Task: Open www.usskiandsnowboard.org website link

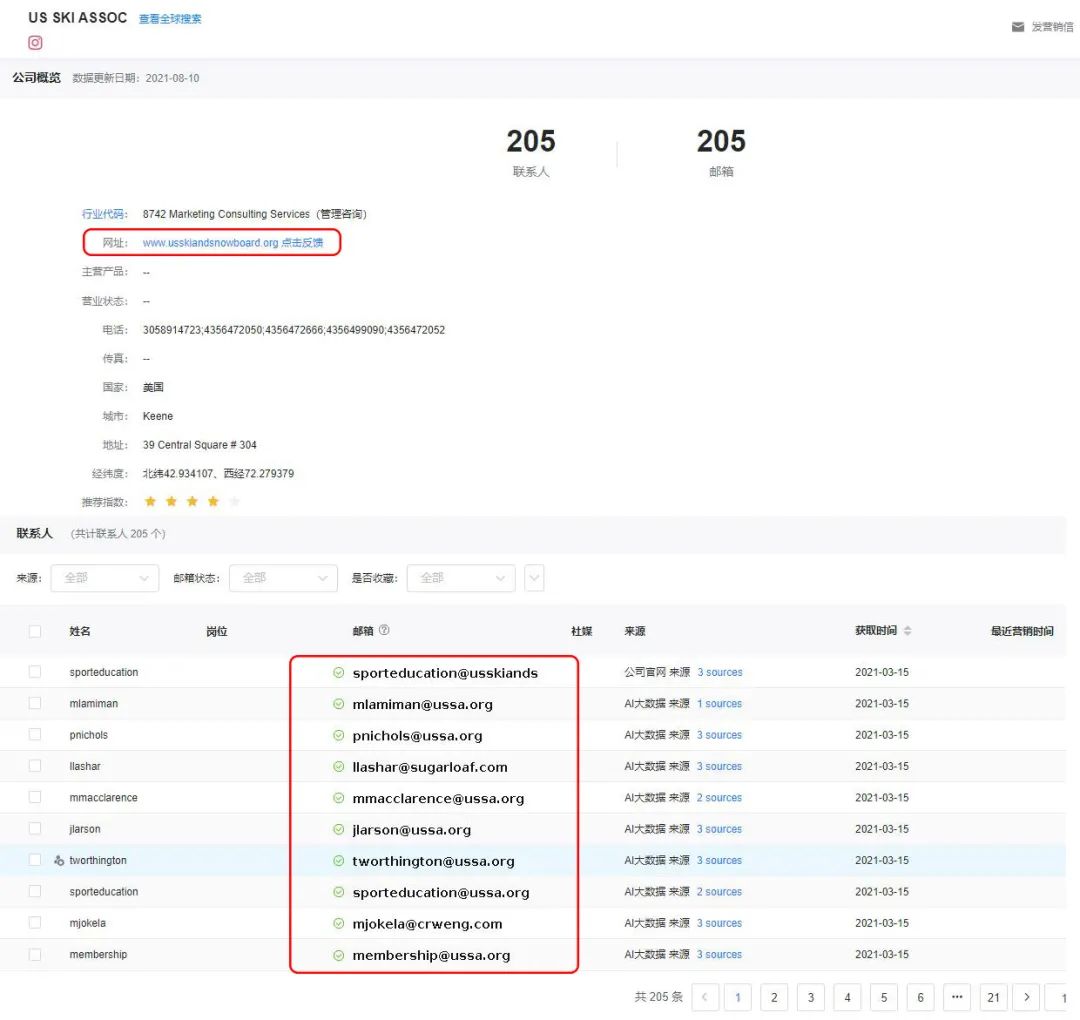Action: [x=210, y=242]
